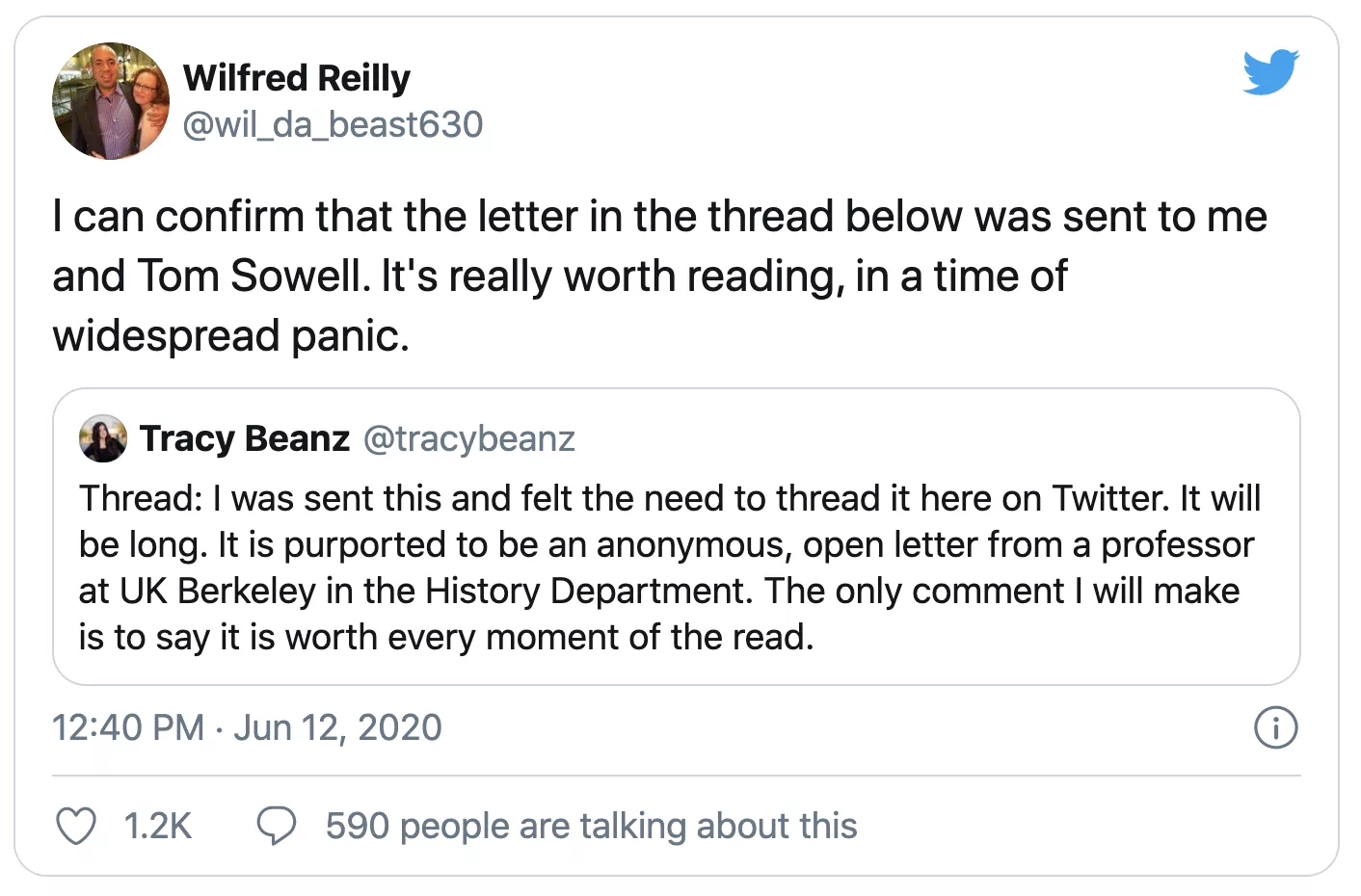The image size is (1361, 896).
Task: Click the Twitter bird logo
Action: coord(1270,72)
